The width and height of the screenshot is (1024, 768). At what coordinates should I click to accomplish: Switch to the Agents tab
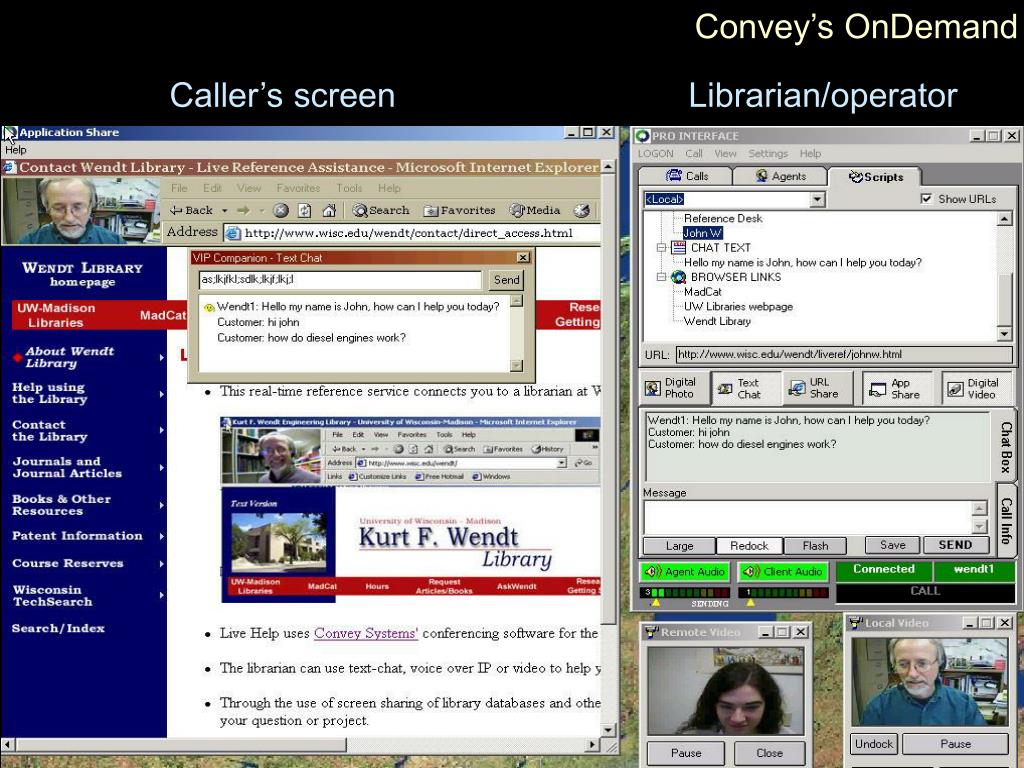tap(780, 176)
